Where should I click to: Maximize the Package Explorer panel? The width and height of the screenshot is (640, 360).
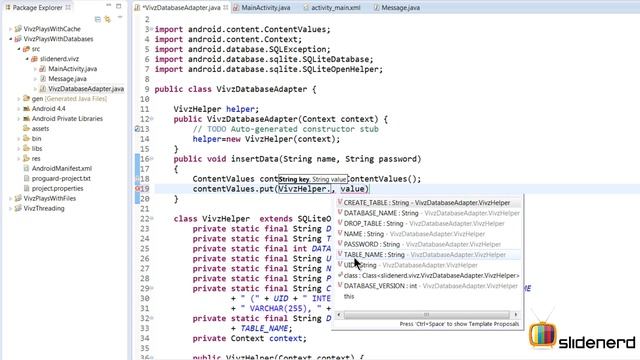119,6
